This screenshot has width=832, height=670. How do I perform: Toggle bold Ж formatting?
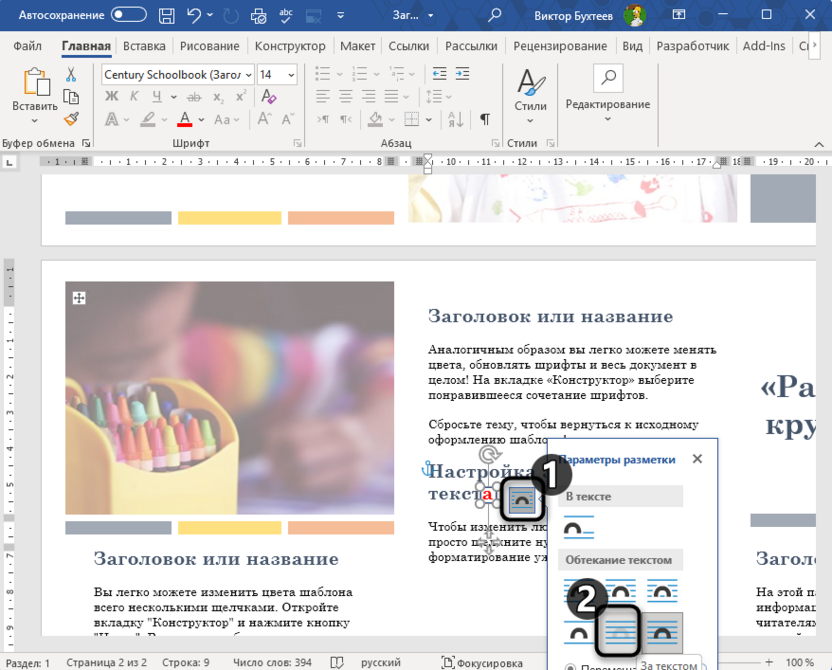[111, 97]
